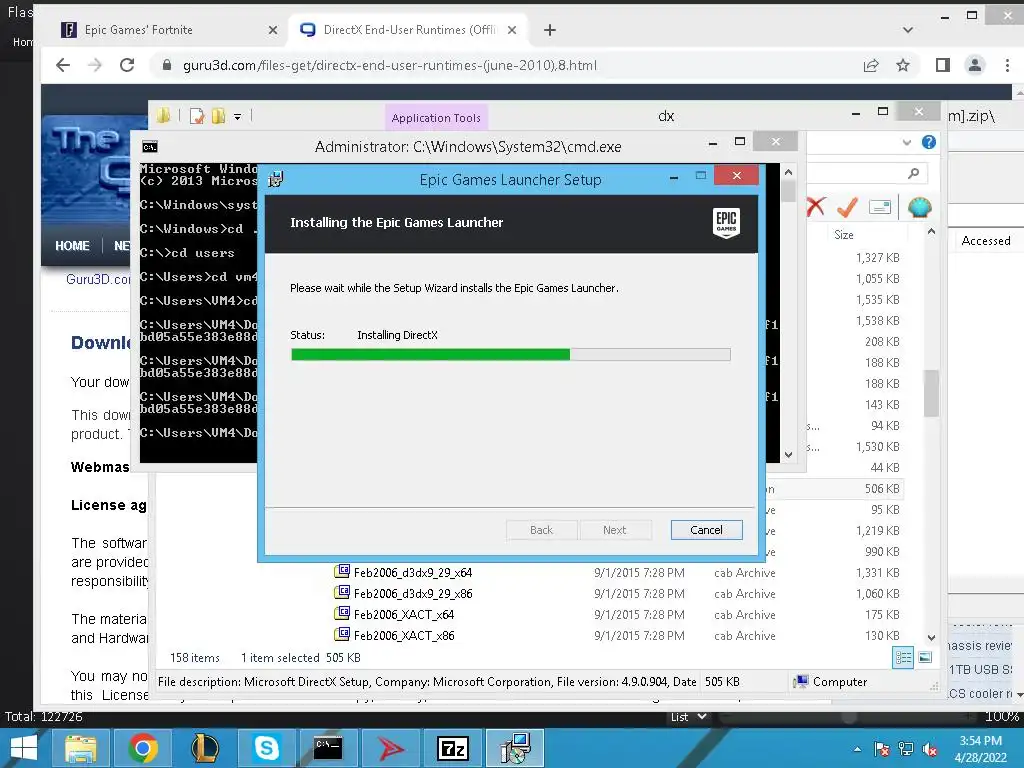Screen dimensions: 1024x768
Task: Open Google Chrome from the taskbar
Action: (142, 748)
